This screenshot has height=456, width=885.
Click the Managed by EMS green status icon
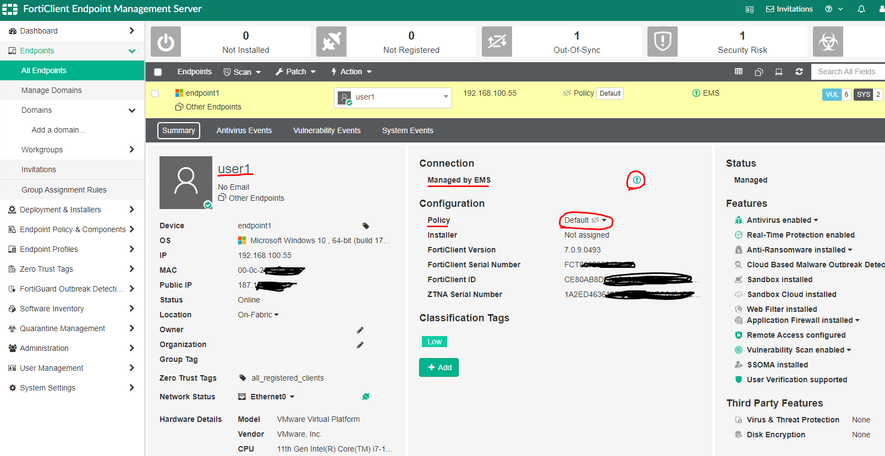pos(637,180)
